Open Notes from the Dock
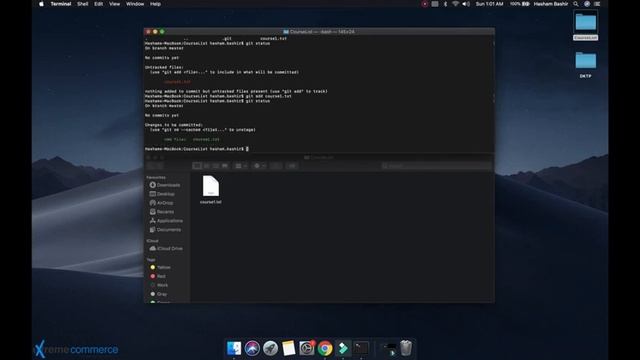 [289, 348]
